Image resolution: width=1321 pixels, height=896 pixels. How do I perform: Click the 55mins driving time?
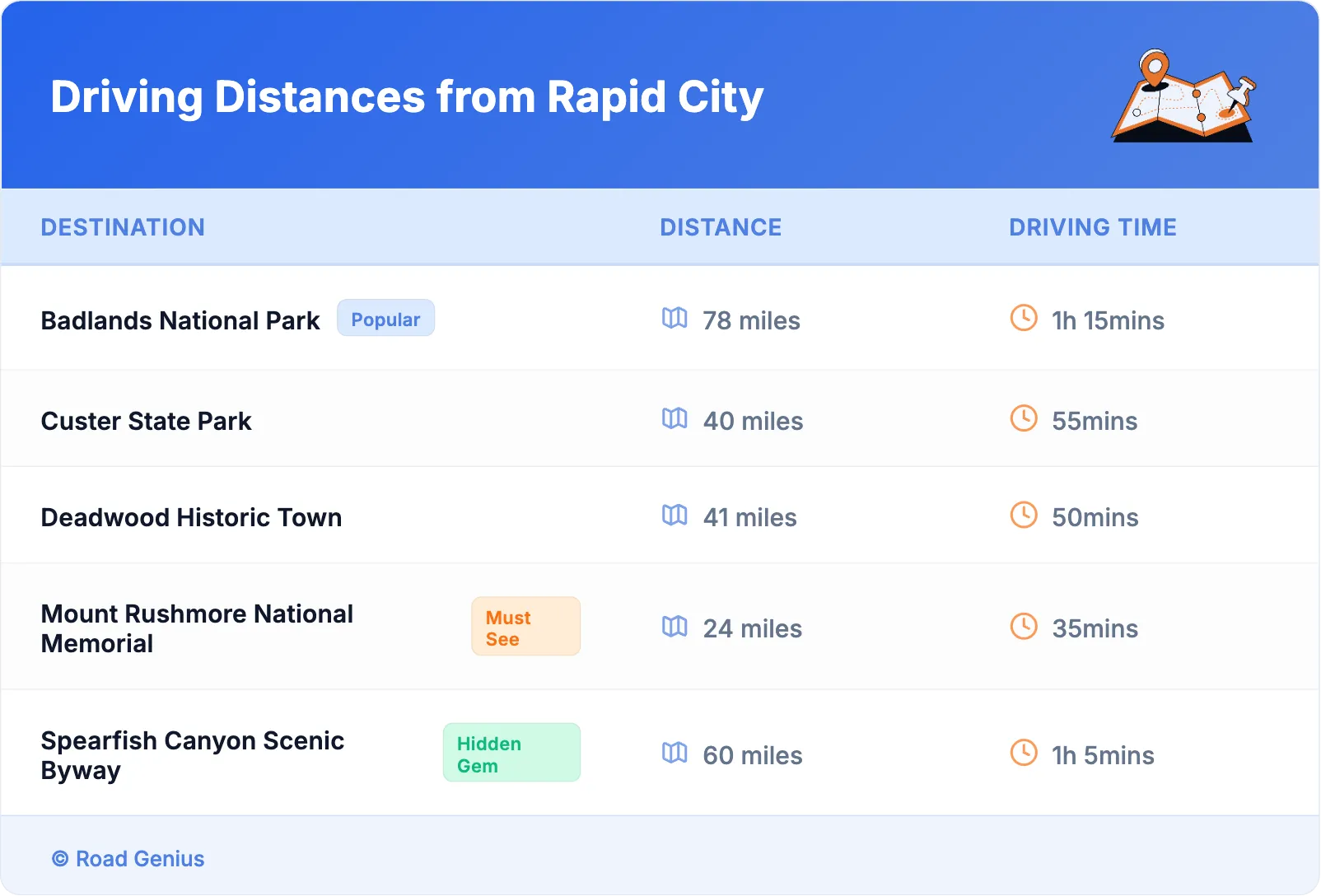[x=1095, y=421]
